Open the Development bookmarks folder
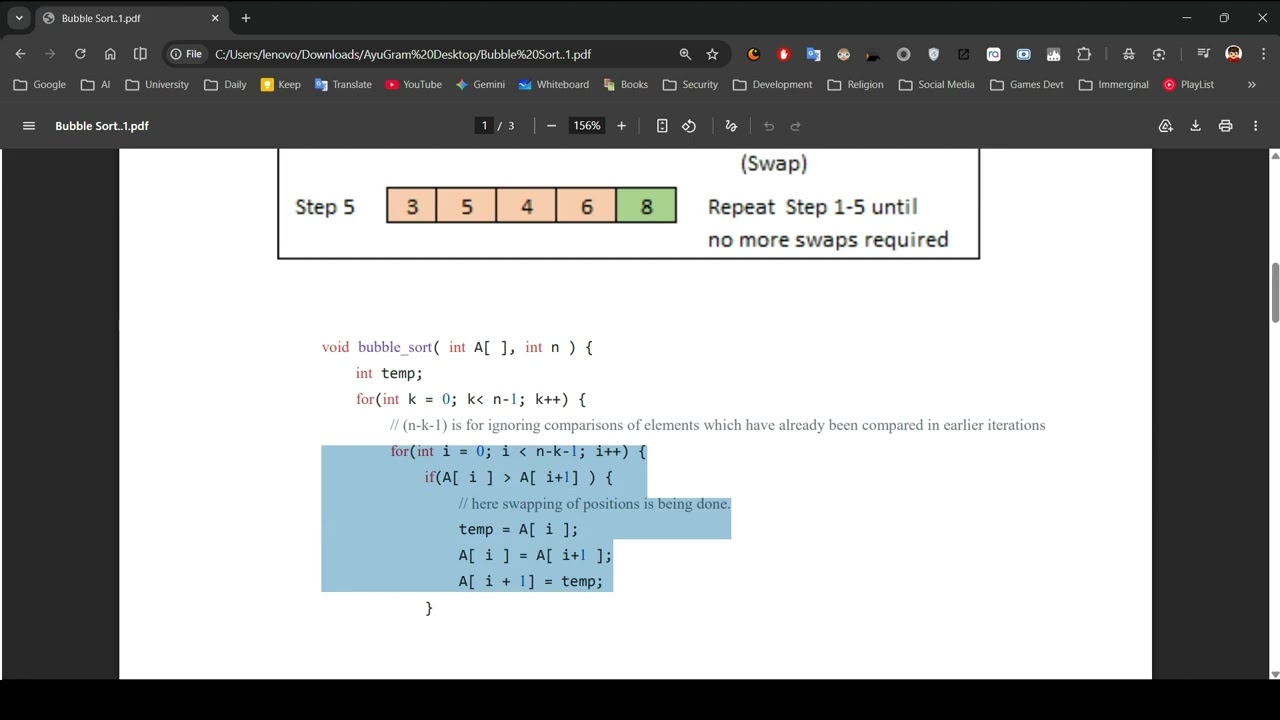Screen dimensions: 1280x720 [772, 85]
